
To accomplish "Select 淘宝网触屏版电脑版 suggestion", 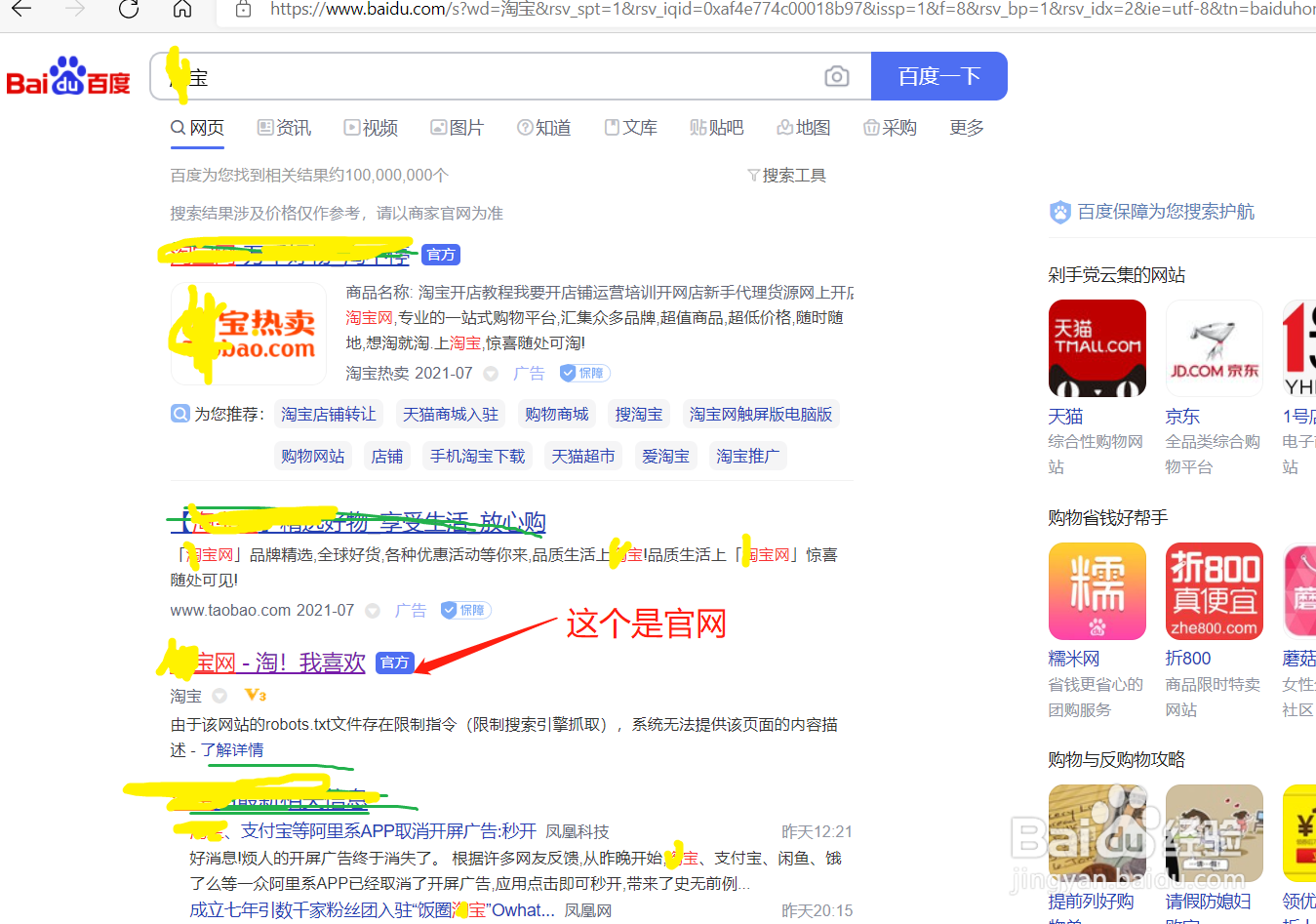I will click(x=761, y=415).
